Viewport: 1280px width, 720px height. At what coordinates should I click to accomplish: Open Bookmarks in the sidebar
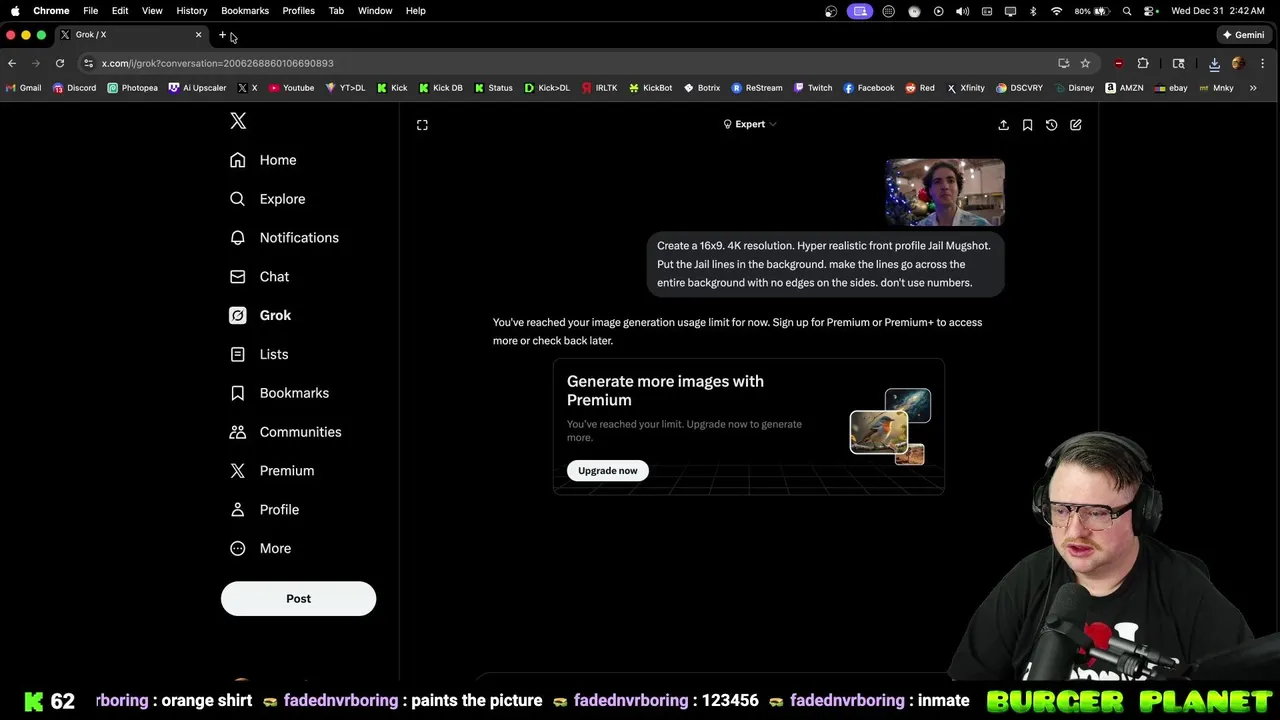pos(279,393)
